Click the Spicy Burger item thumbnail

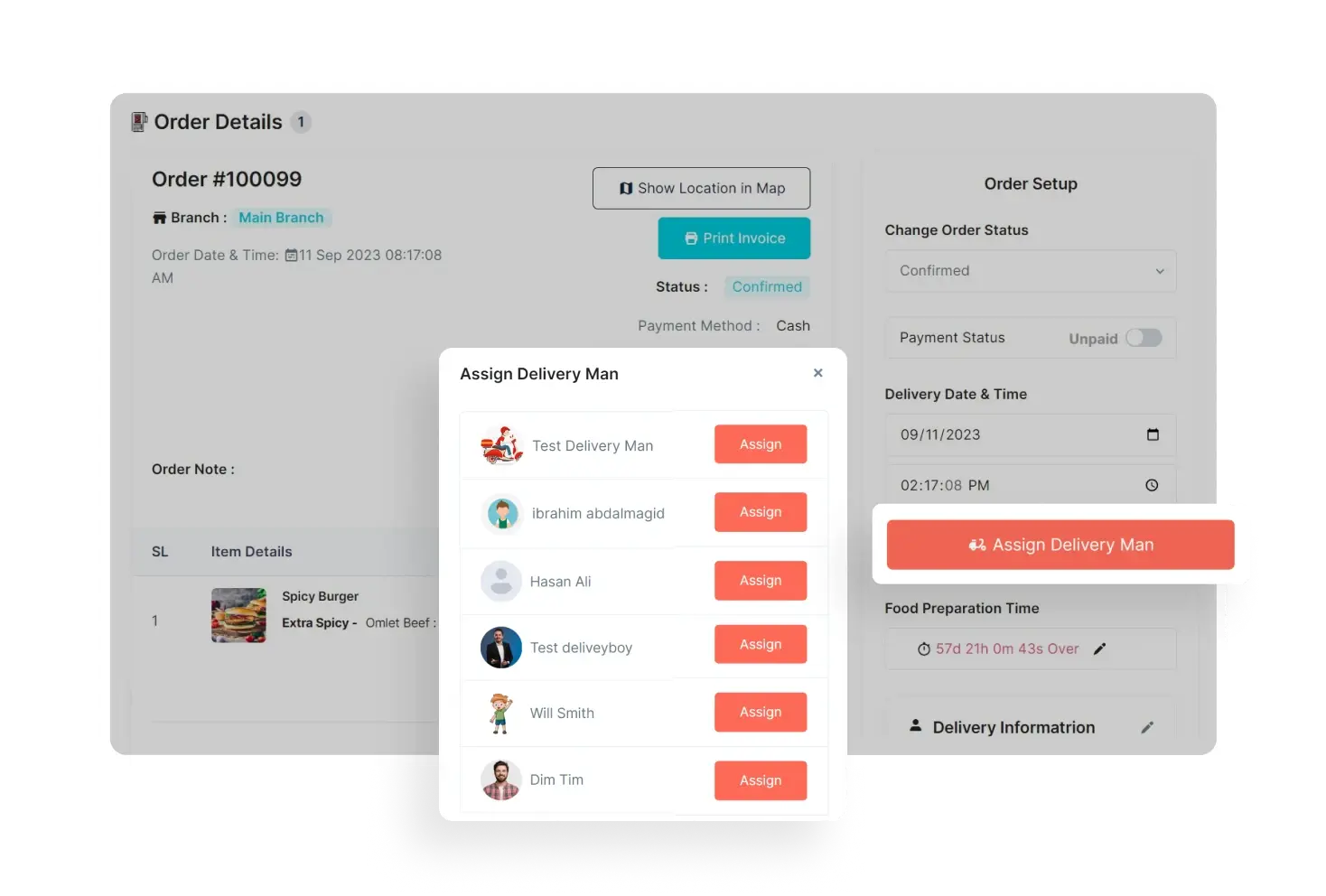coord(238,615)
